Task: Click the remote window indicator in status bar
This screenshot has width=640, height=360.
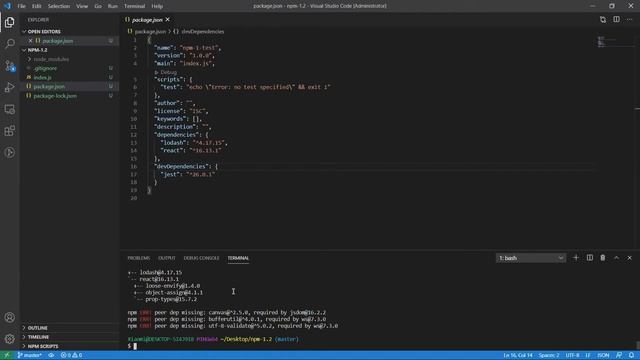Action: pos(7,355)
